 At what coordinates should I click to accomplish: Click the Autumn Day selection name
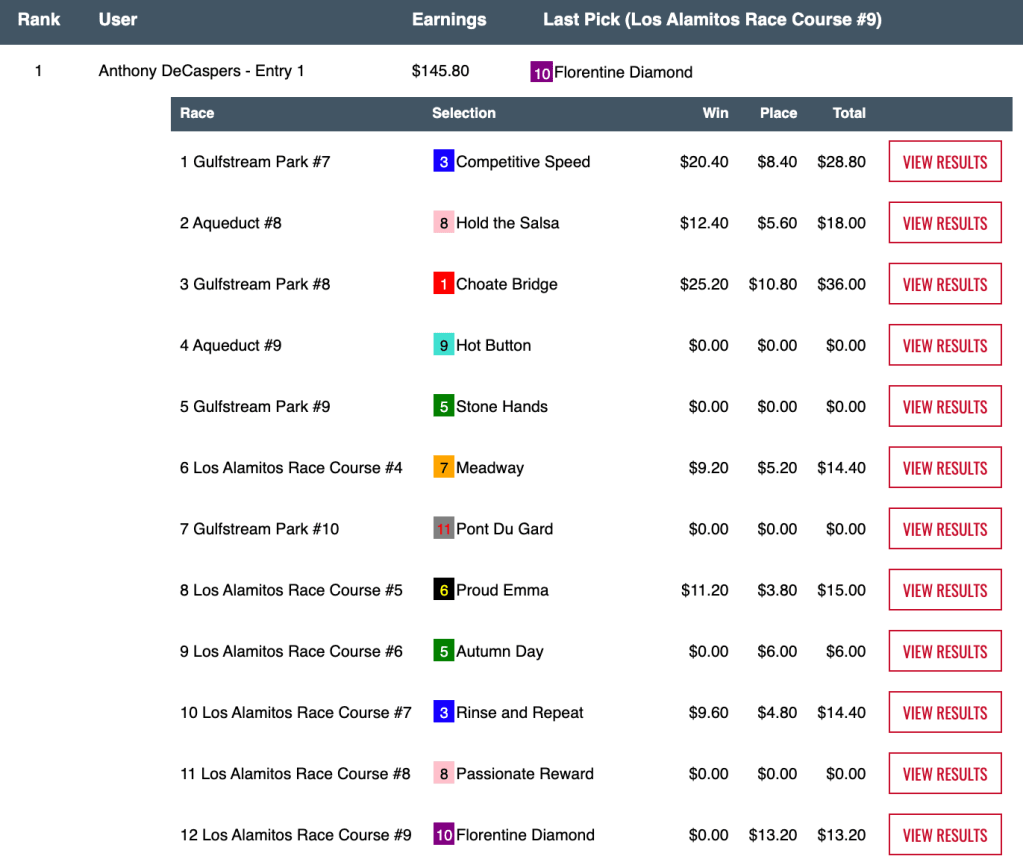tap(499, 652)
